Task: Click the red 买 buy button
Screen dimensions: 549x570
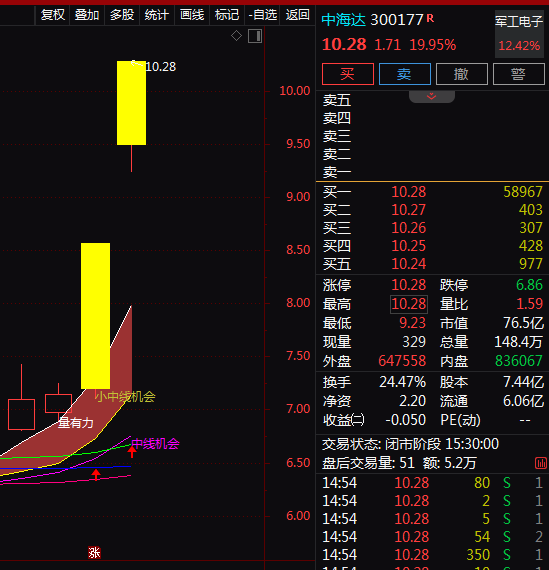Action: [348, 74]
